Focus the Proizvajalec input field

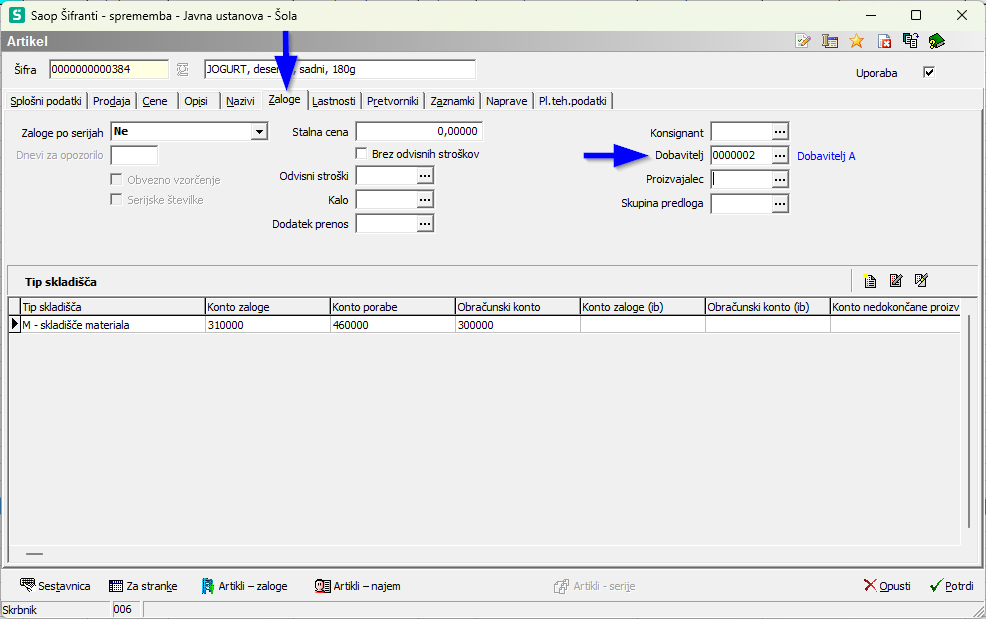pos(741,179)
